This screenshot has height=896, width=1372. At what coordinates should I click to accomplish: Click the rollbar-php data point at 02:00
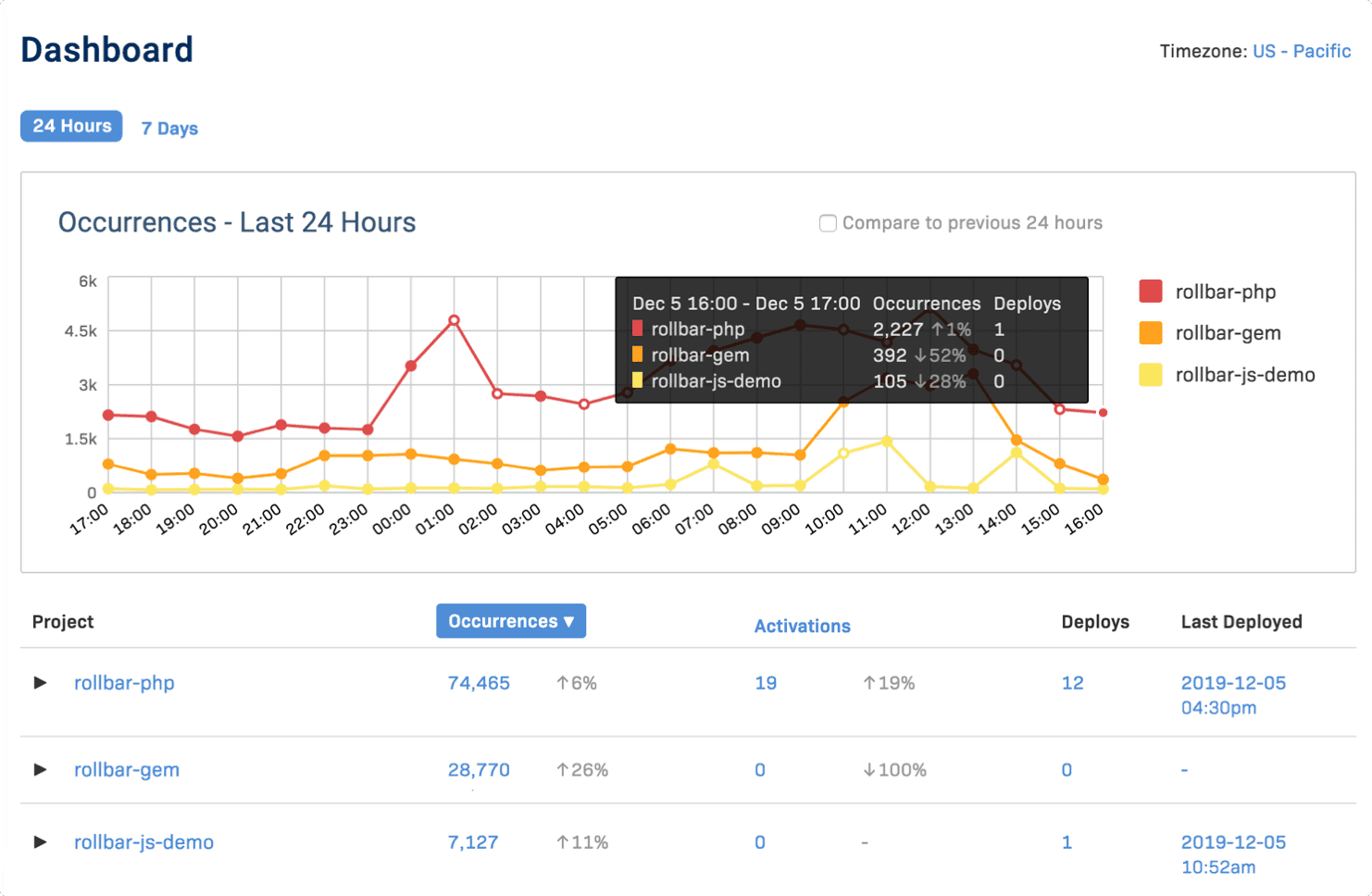(497, 393)
